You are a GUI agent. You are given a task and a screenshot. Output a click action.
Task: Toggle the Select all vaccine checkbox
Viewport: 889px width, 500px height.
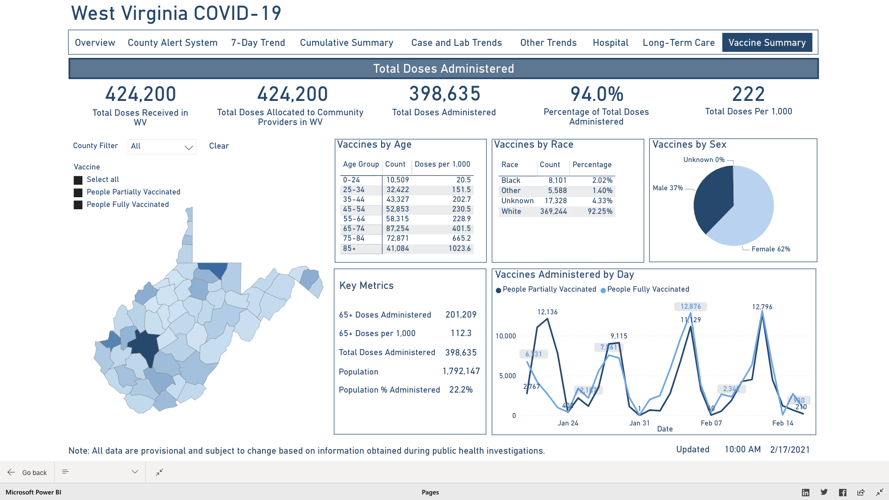(x=78, y=180)
